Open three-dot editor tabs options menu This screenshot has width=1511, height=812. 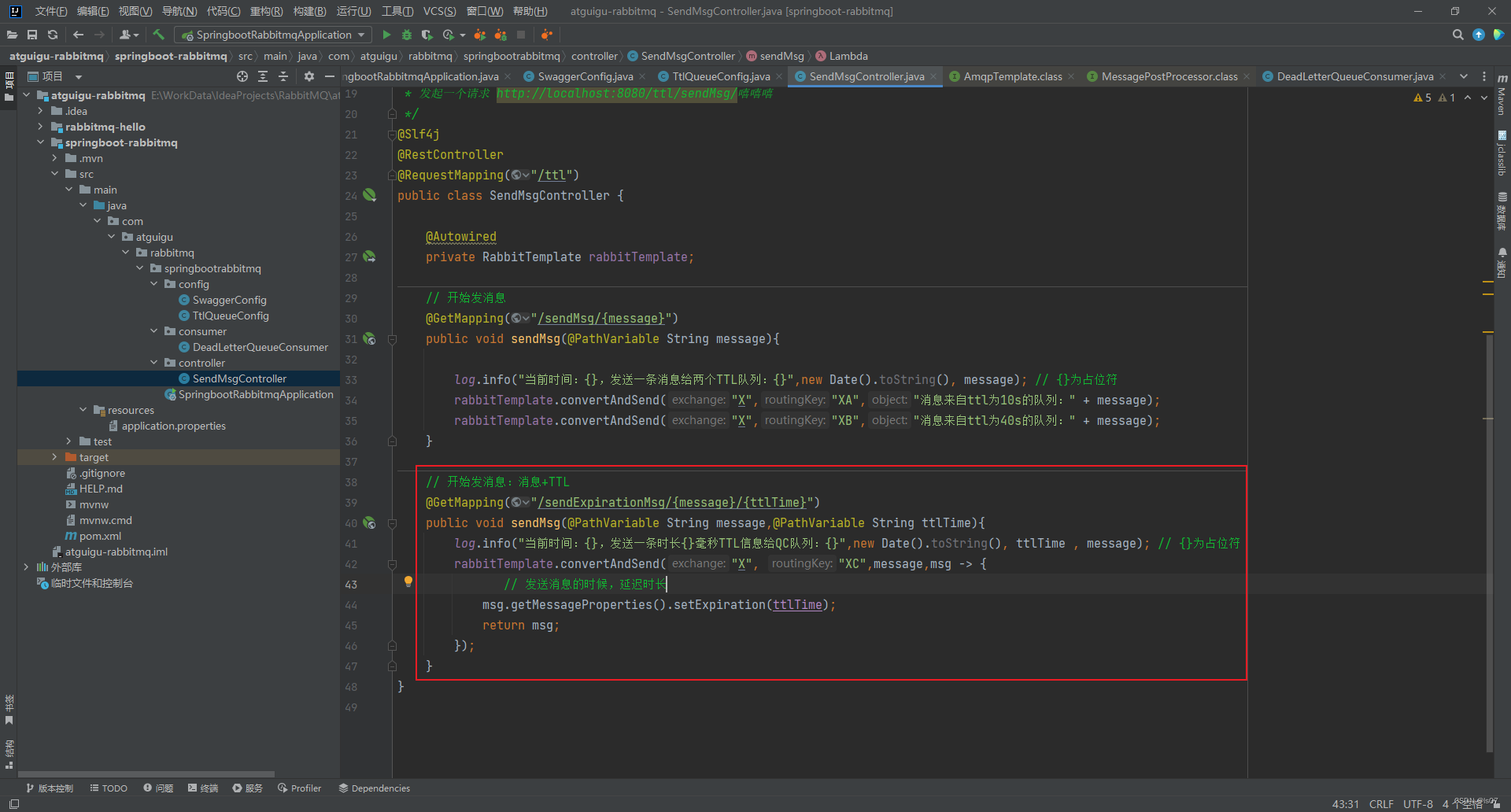pos(1484,76)
